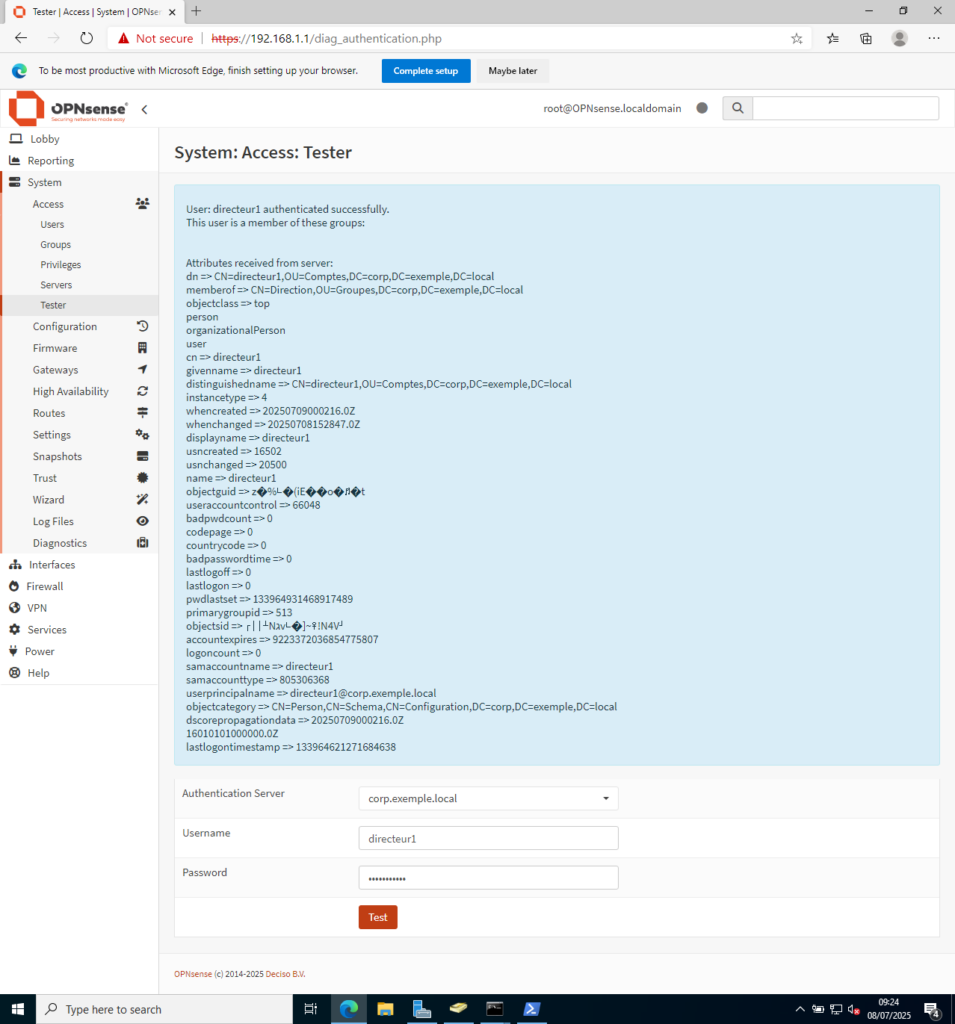Go back to previous page

pyautogui.click(x=21, y=39)
